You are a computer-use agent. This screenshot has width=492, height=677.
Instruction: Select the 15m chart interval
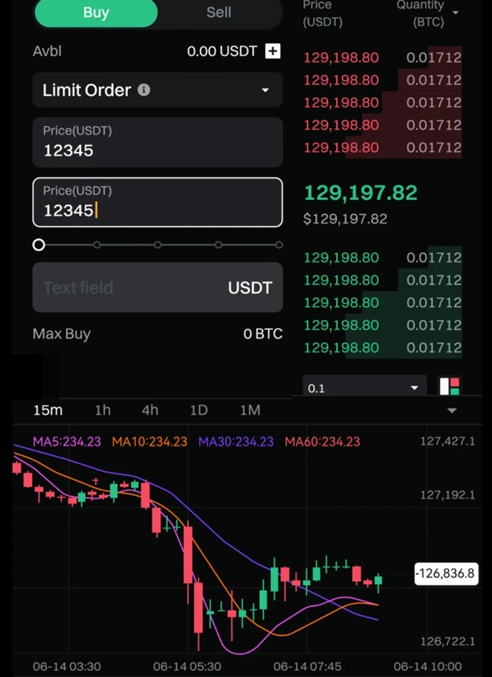click(48, 410)
